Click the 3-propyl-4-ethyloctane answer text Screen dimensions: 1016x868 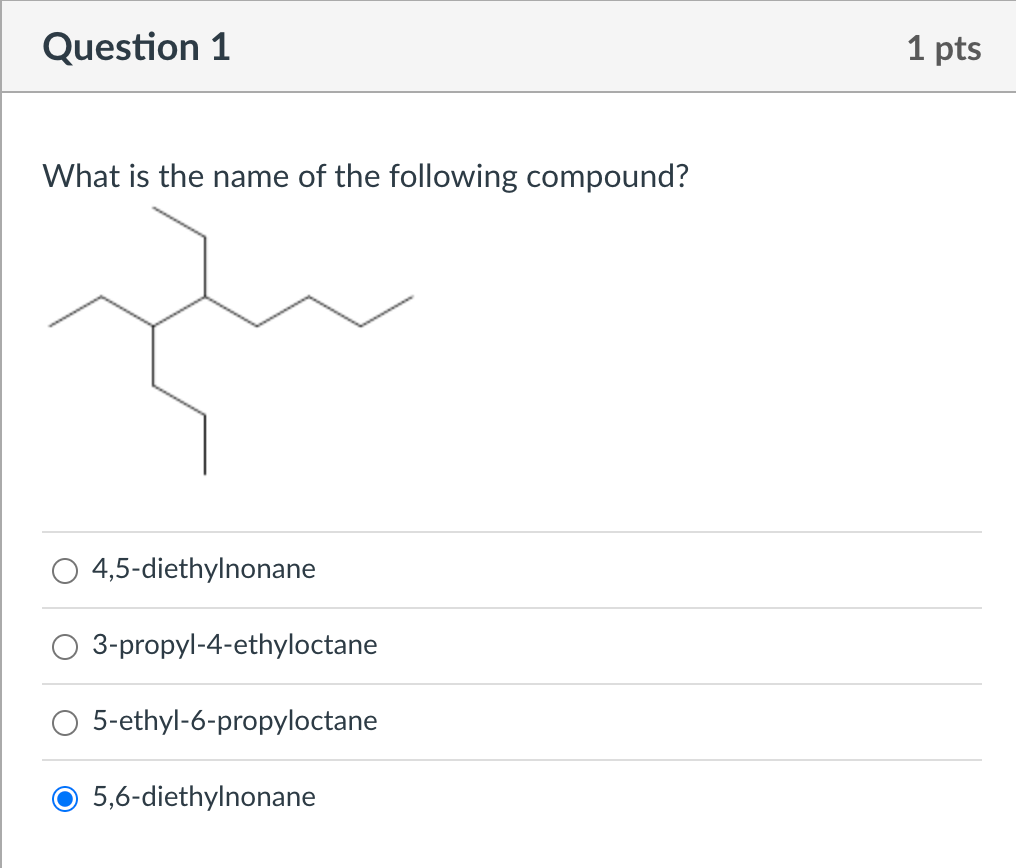(x=234, y=646)
